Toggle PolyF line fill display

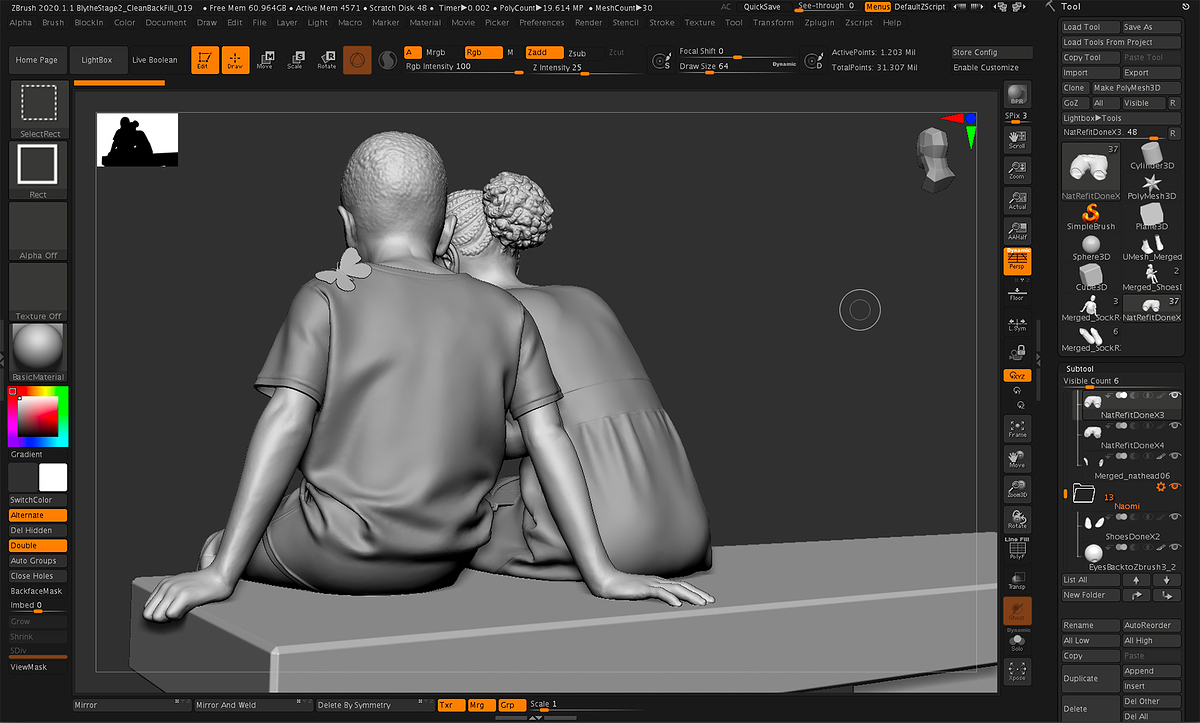pyautogui.click(x=1017, y=547)
